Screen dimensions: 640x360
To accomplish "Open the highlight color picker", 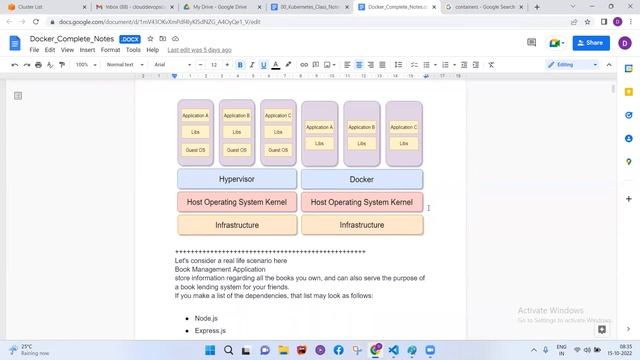I will pos(288,65).
